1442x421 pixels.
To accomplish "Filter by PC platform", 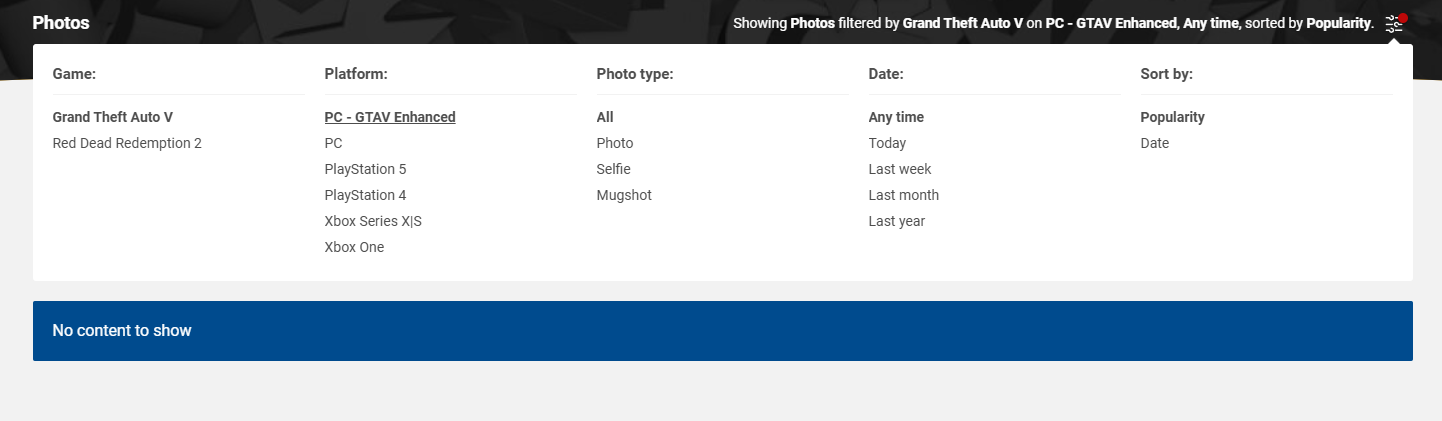I will pyautogui.click(x=333, y=143).
